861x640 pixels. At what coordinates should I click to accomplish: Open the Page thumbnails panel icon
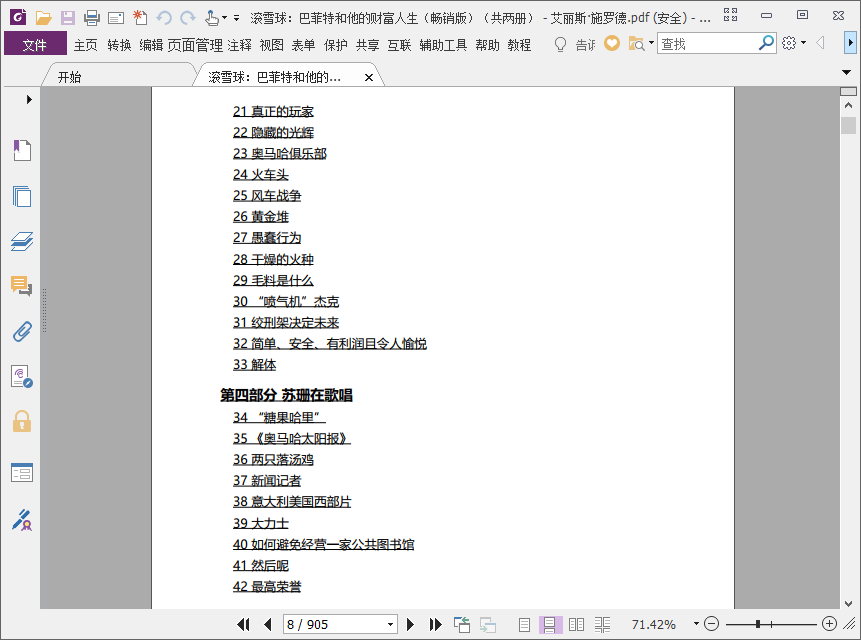[22, 196]
